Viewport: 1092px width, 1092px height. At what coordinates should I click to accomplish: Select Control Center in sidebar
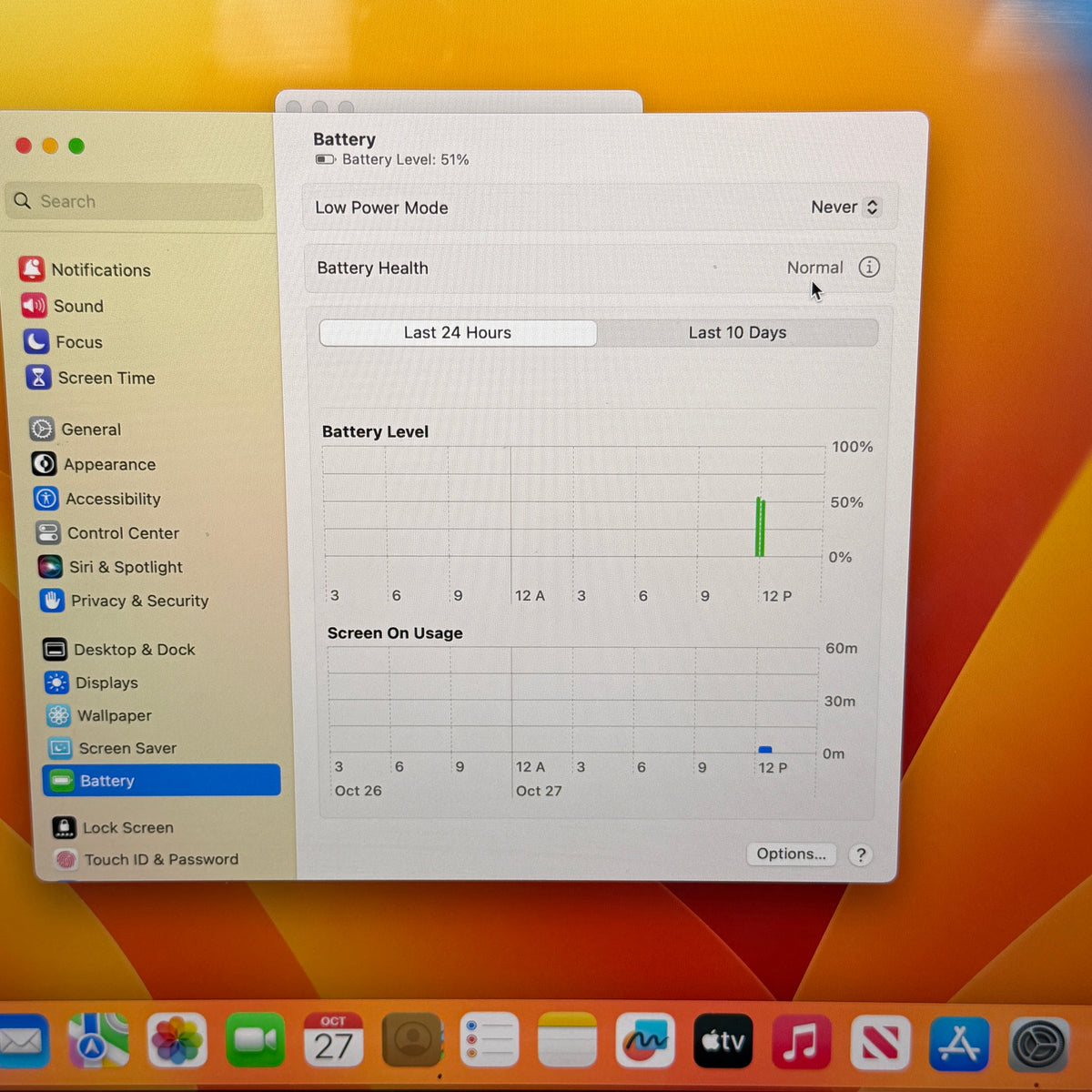107,533
